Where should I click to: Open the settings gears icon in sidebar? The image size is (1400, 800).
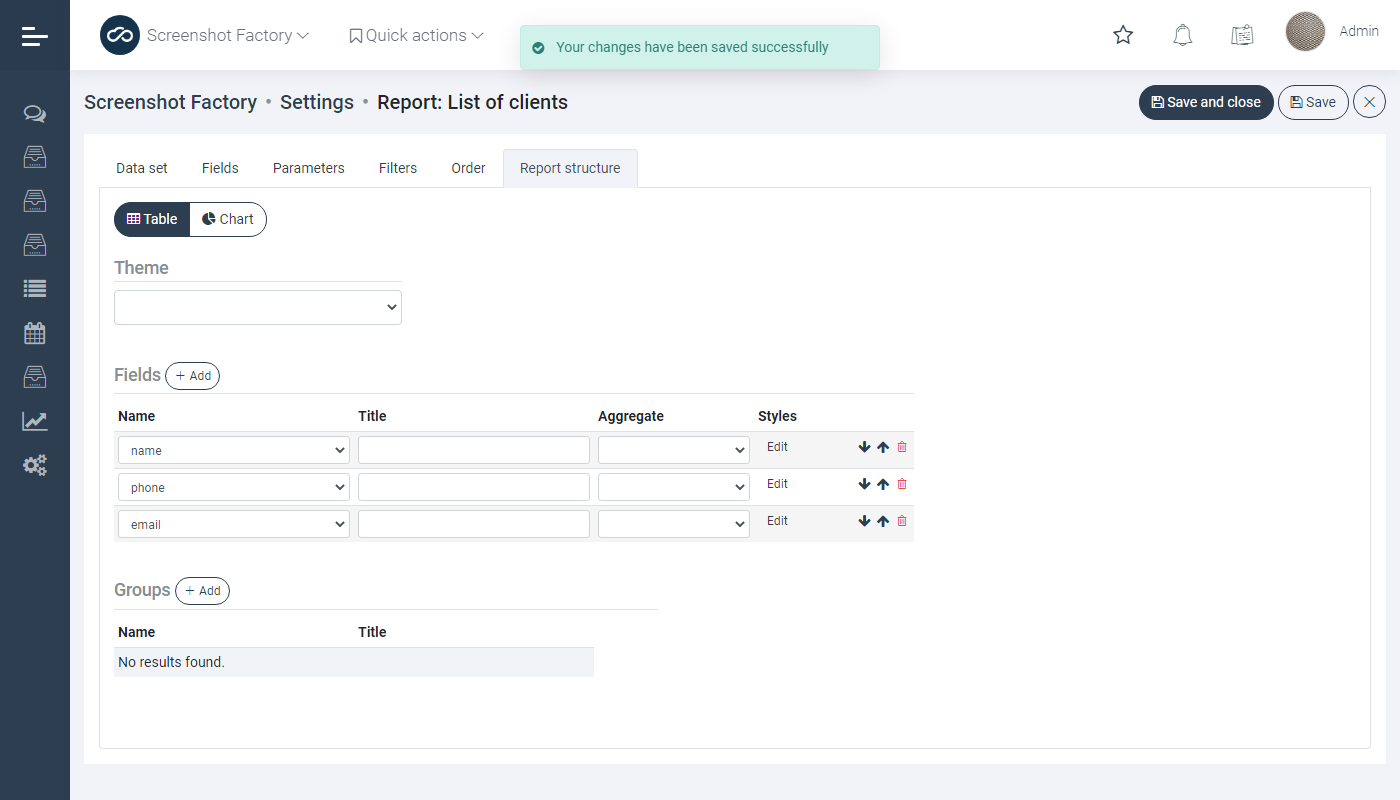click(35, 465)
